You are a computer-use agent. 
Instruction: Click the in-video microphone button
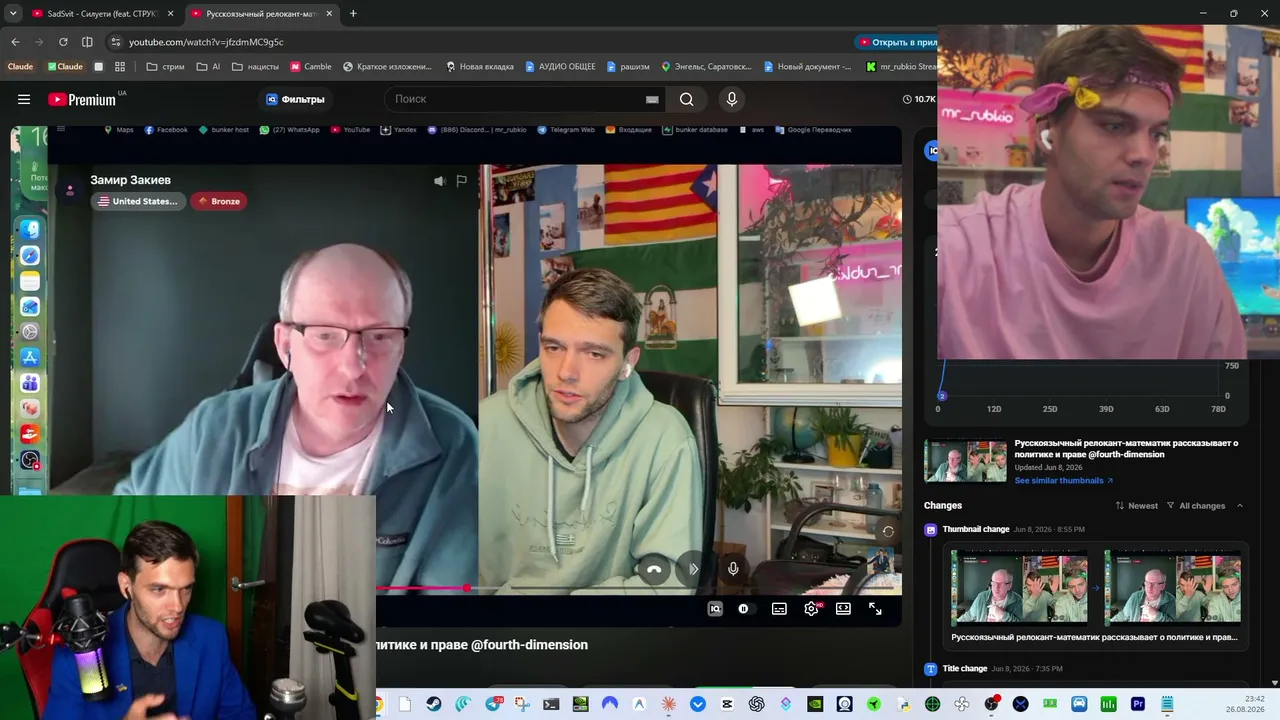(x=733, y=569)
